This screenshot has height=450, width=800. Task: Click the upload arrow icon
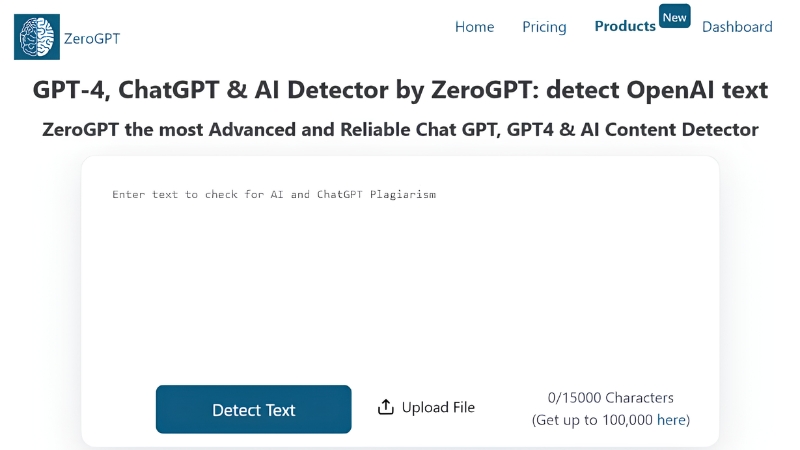click(x=386, y=407)
